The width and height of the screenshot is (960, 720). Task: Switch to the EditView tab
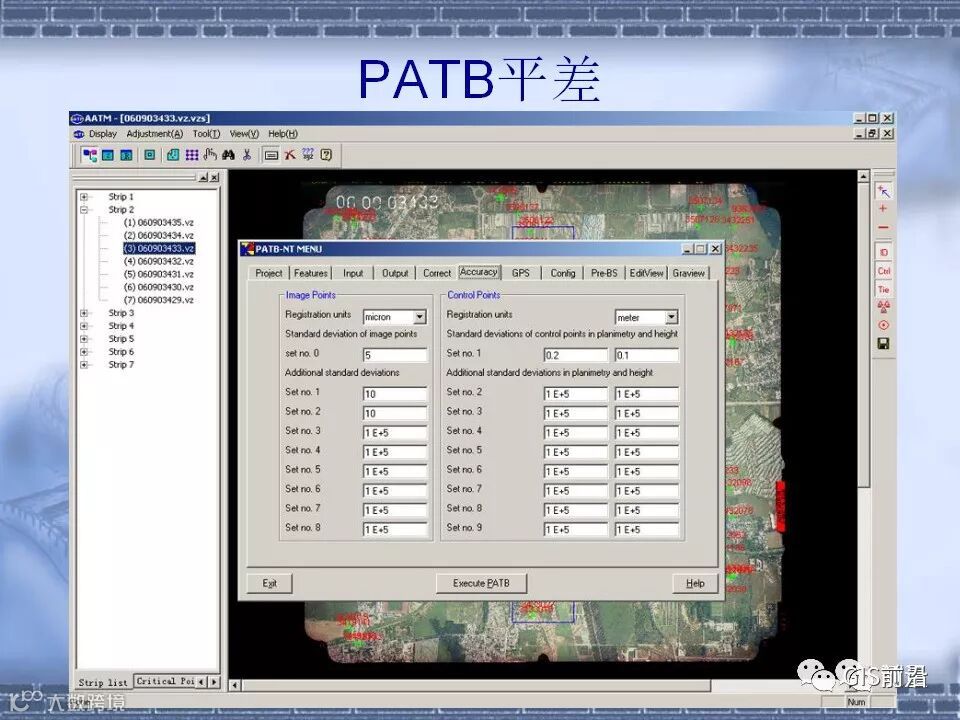click(x=647, y=273)
